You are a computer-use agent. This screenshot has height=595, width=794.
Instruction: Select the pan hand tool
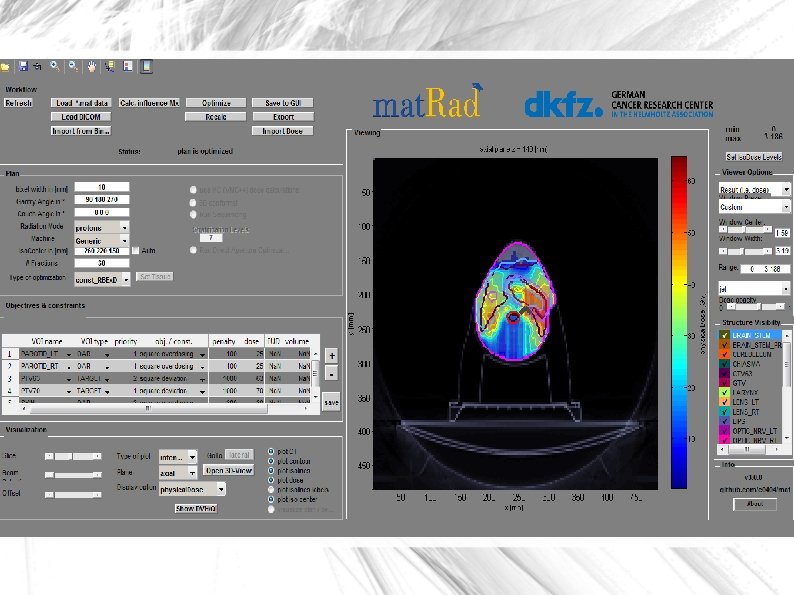click(x=92, y=66)
